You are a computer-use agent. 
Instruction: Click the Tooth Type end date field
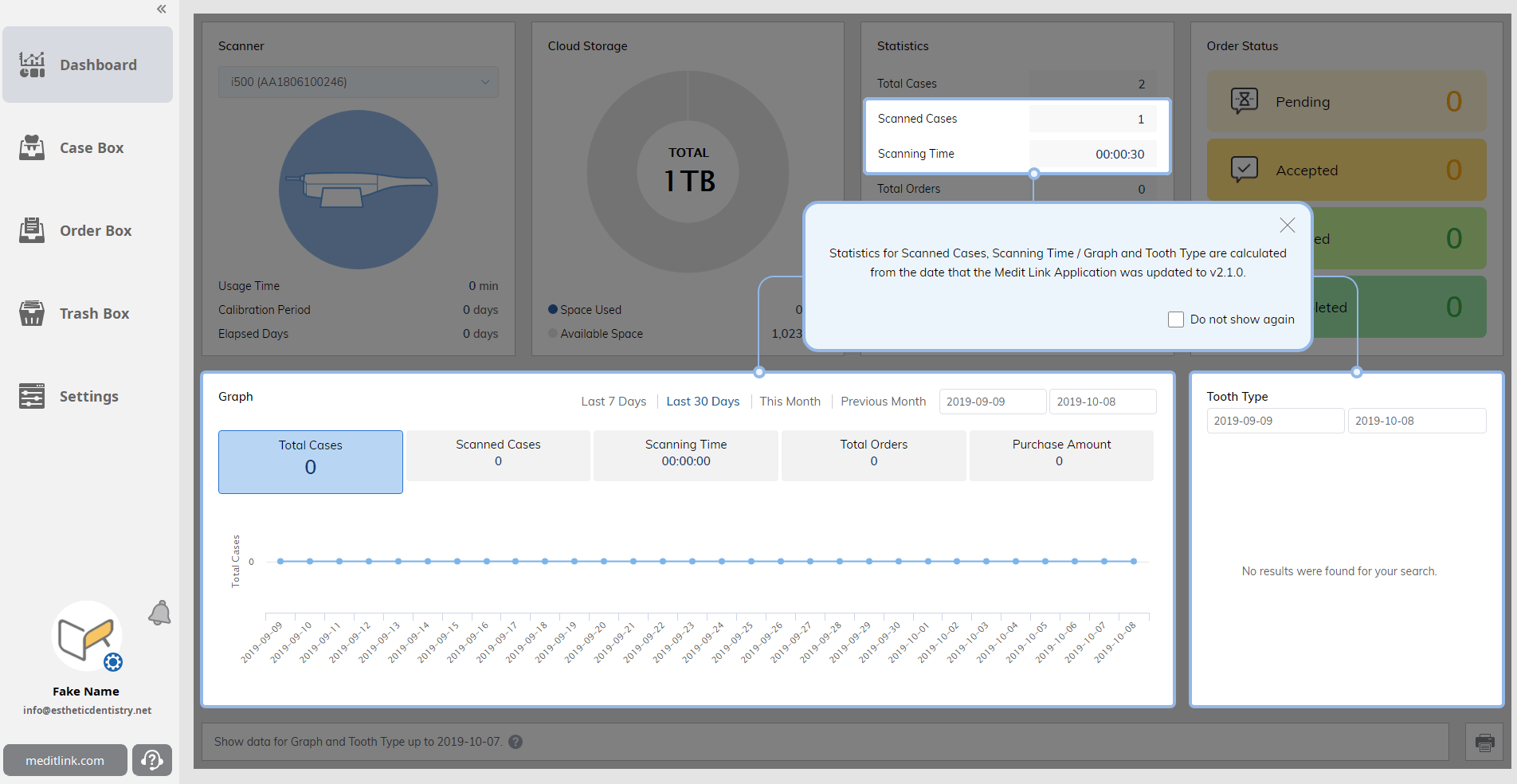click(1417, 421)
